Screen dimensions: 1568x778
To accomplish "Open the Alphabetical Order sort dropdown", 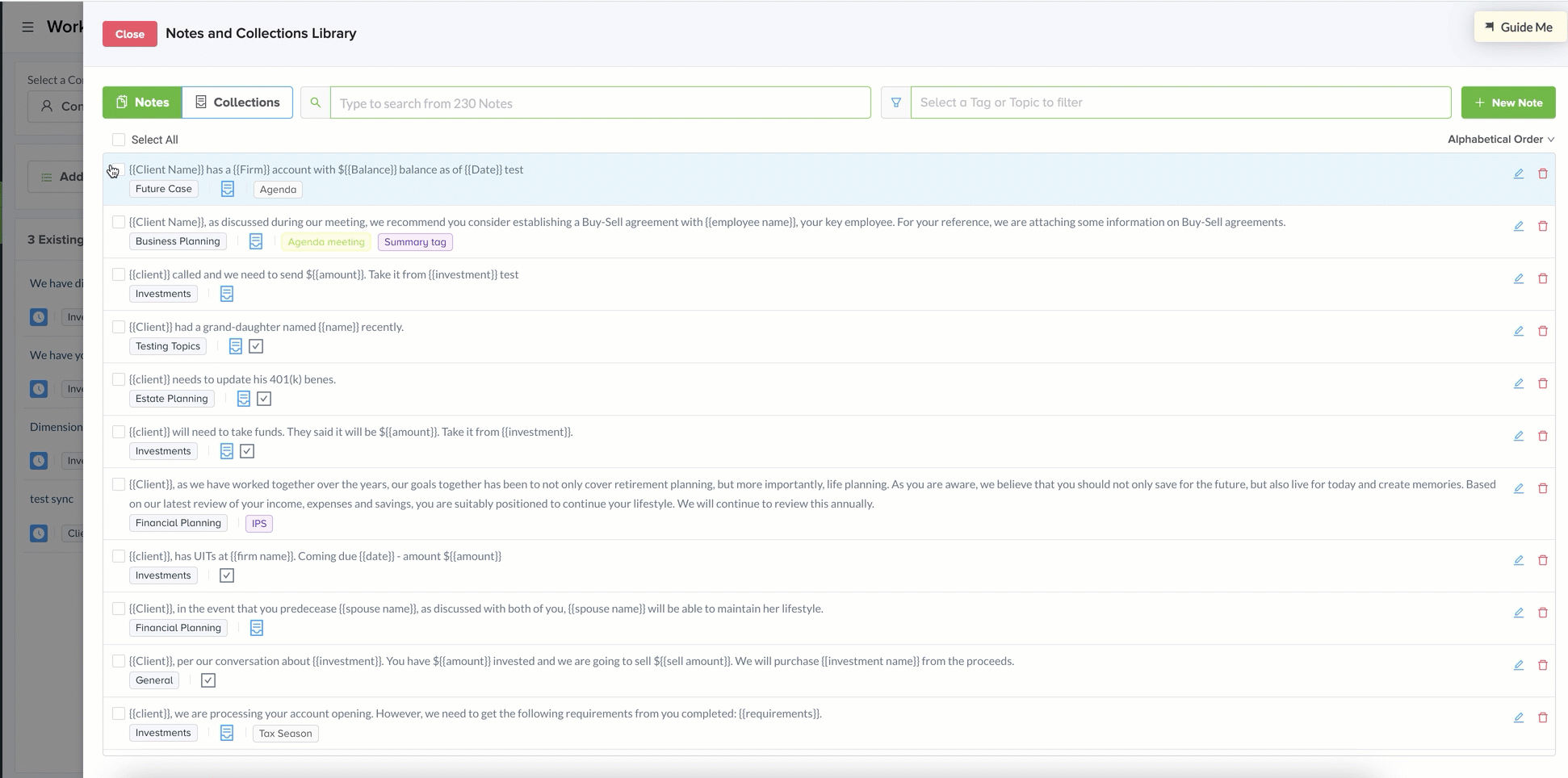I will [1501, 139].
